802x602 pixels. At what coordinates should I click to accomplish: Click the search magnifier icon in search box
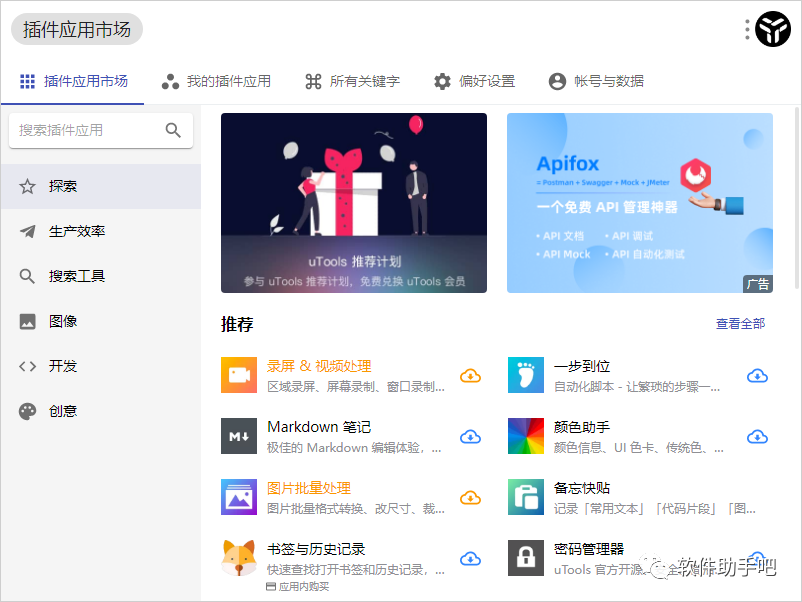[173, 130]
